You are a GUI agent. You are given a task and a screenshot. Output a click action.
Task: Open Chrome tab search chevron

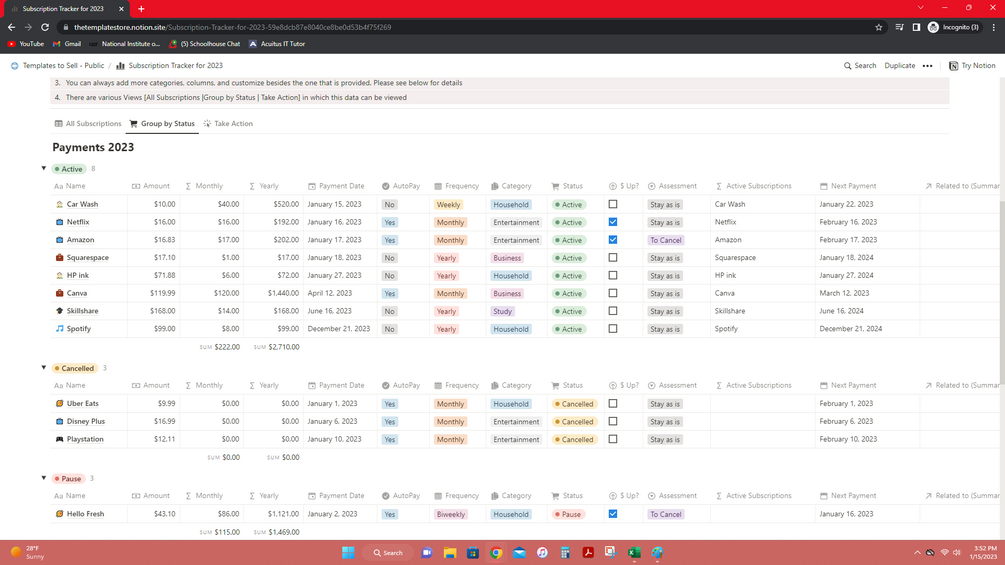[x=920, y=8]
